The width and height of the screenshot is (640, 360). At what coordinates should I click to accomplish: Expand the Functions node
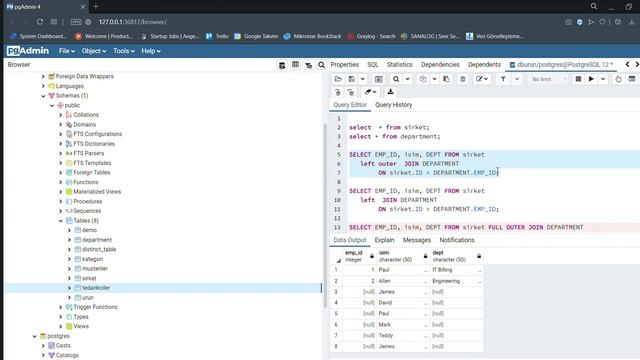click(x=60, y=182)
